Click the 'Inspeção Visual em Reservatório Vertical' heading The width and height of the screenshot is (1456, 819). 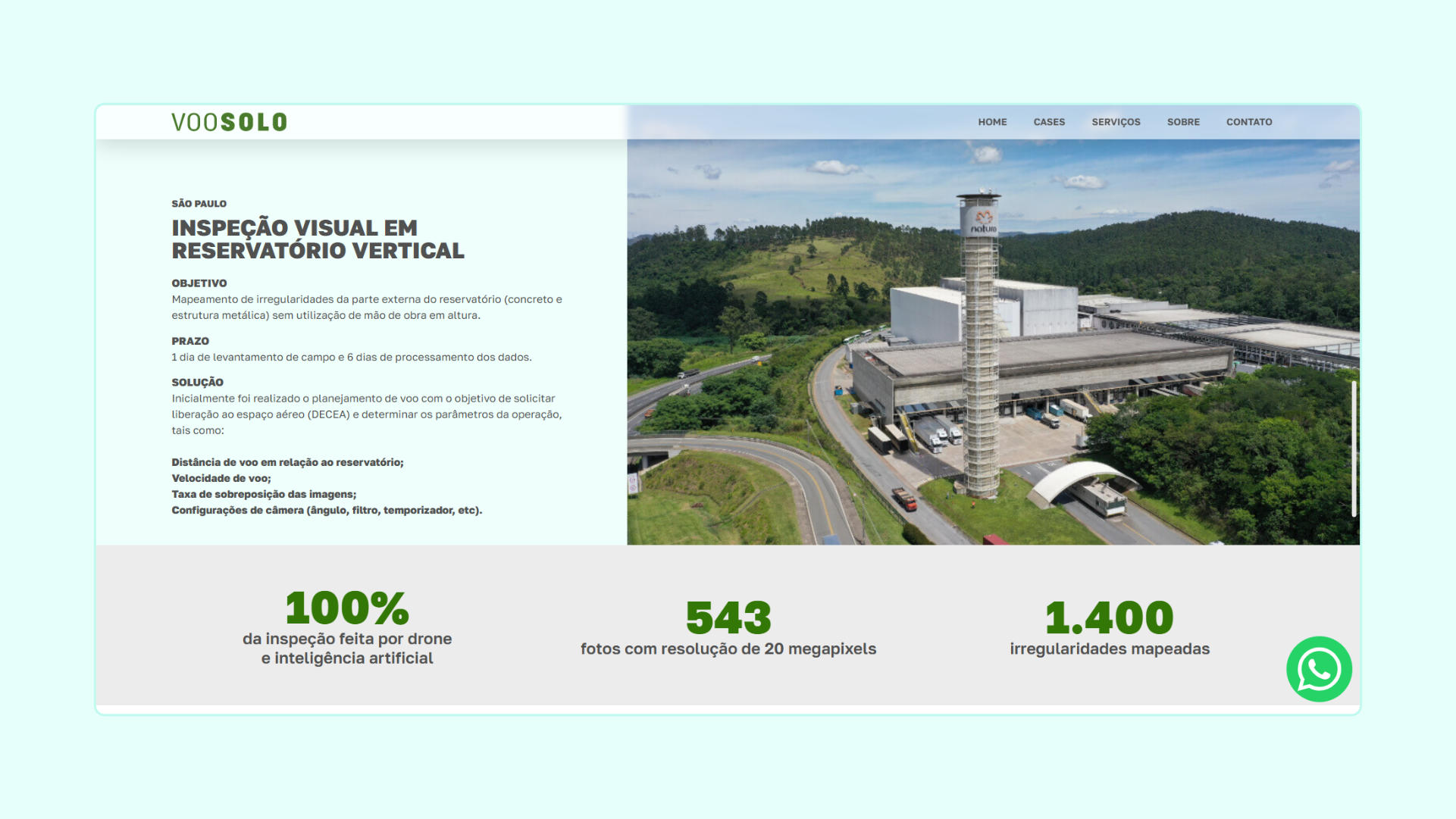click(318, 239)
